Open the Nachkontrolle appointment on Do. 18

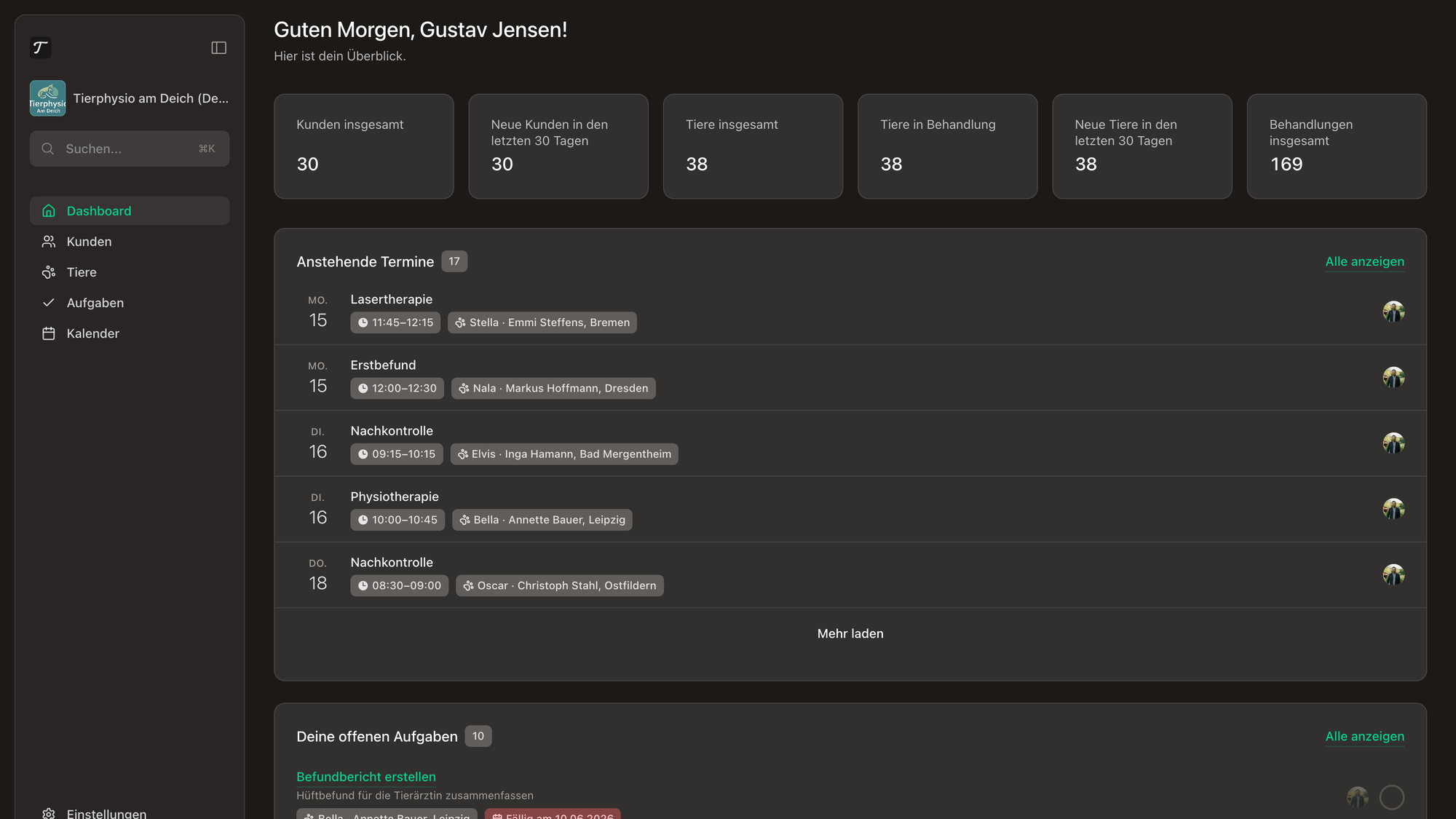[850, 574]
